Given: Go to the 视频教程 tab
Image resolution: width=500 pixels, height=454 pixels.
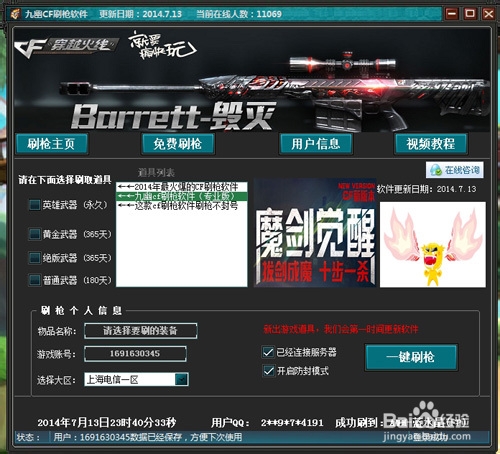Looking at the screenshot, I should 430,144.
